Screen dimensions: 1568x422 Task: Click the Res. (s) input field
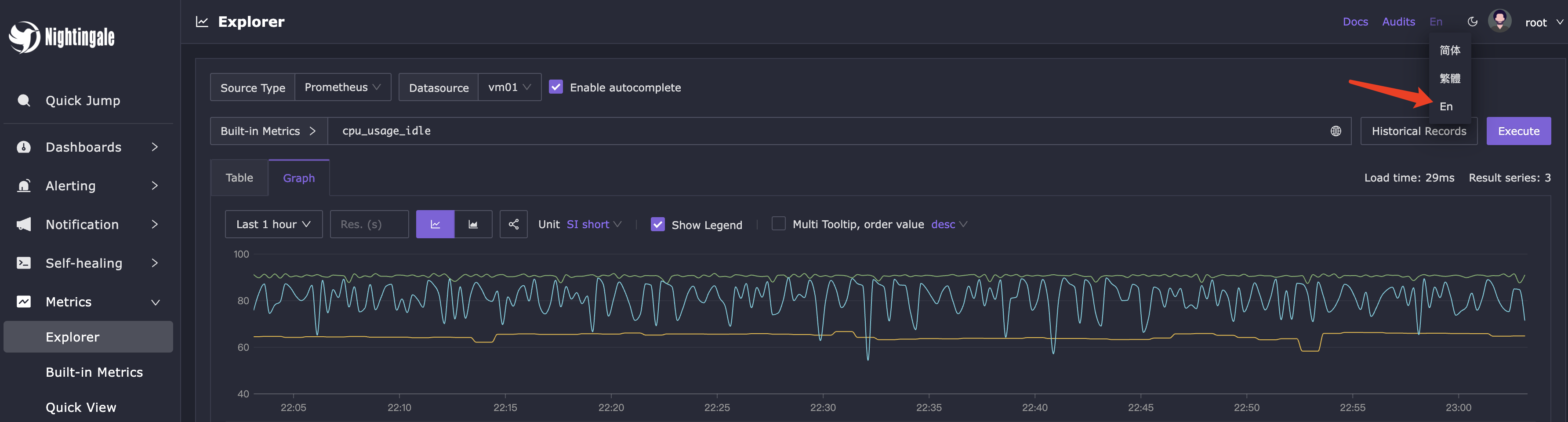pos(369,224)
